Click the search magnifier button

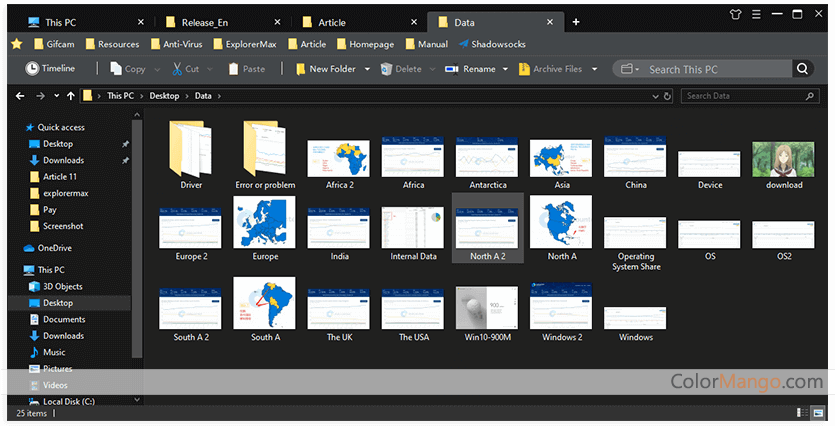pos(802,69)
